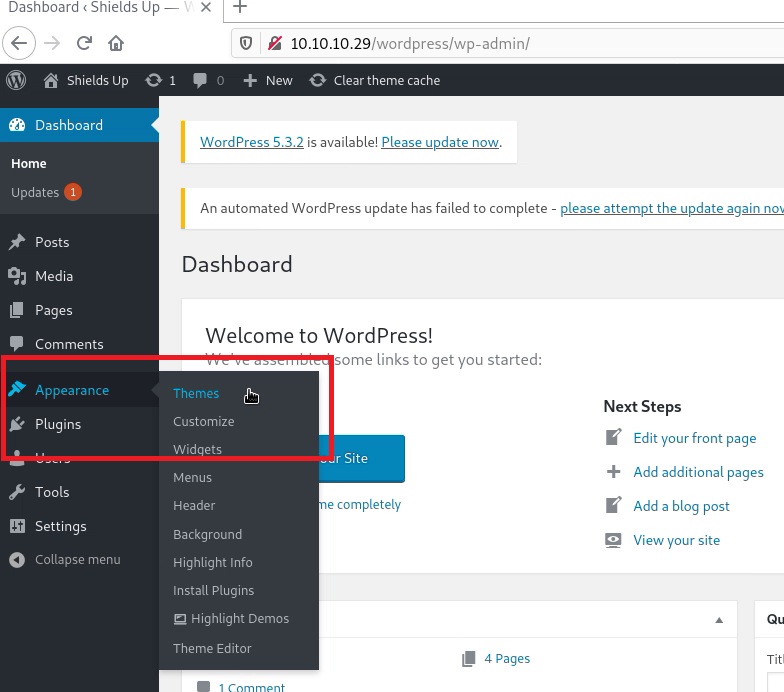This screenshot has width=784, height=692.
Task: Go to browser home page icon
Action: click(x=116, y=43)
